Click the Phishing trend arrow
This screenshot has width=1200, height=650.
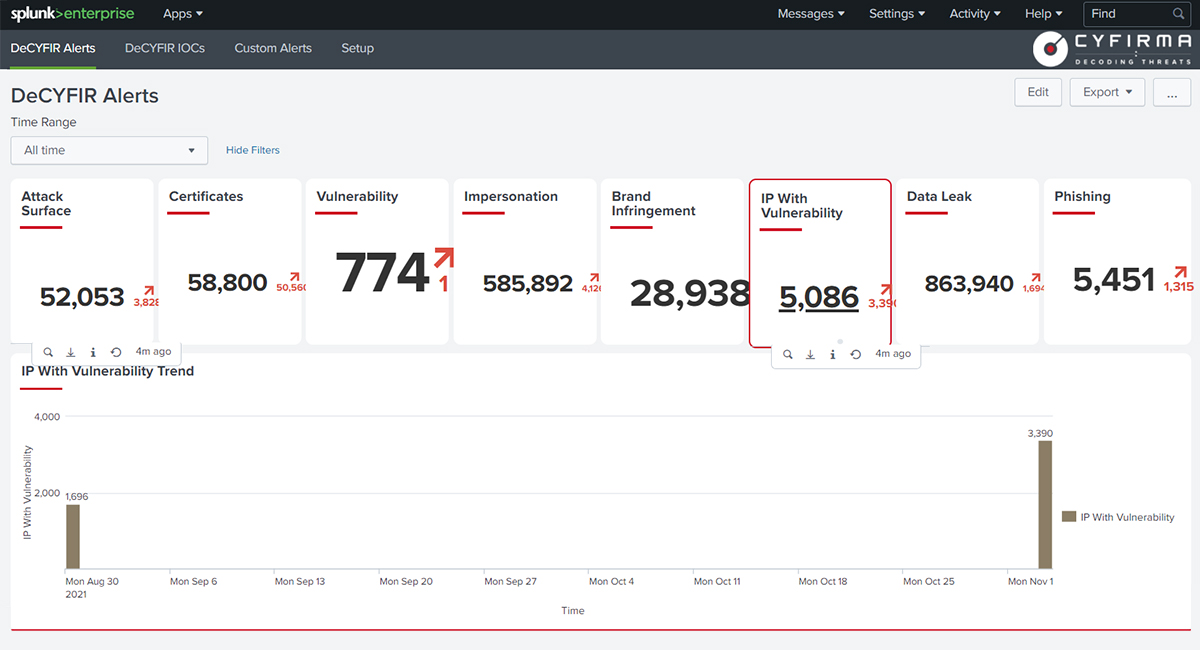coord(1181,272)
